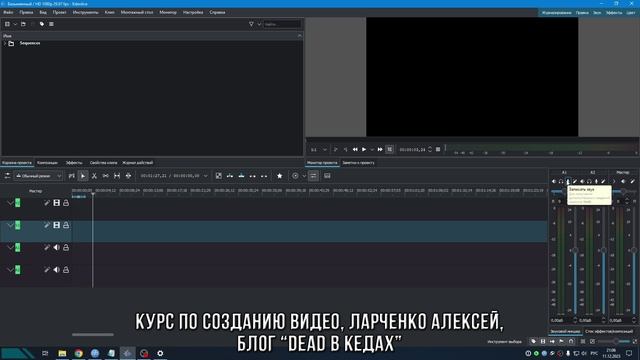This screenshot has height=360, width=640.
Task: Mute channel A1 in the audio mixer
Action: (x=554, y=181)
